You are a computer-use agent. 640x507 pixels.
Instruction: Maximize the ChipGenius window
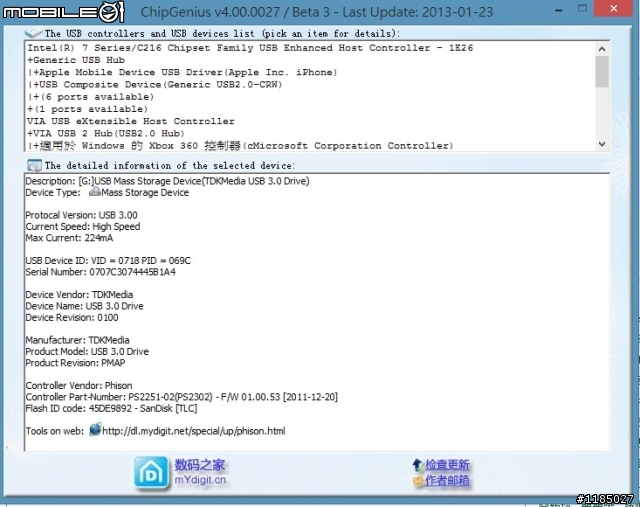582,8
